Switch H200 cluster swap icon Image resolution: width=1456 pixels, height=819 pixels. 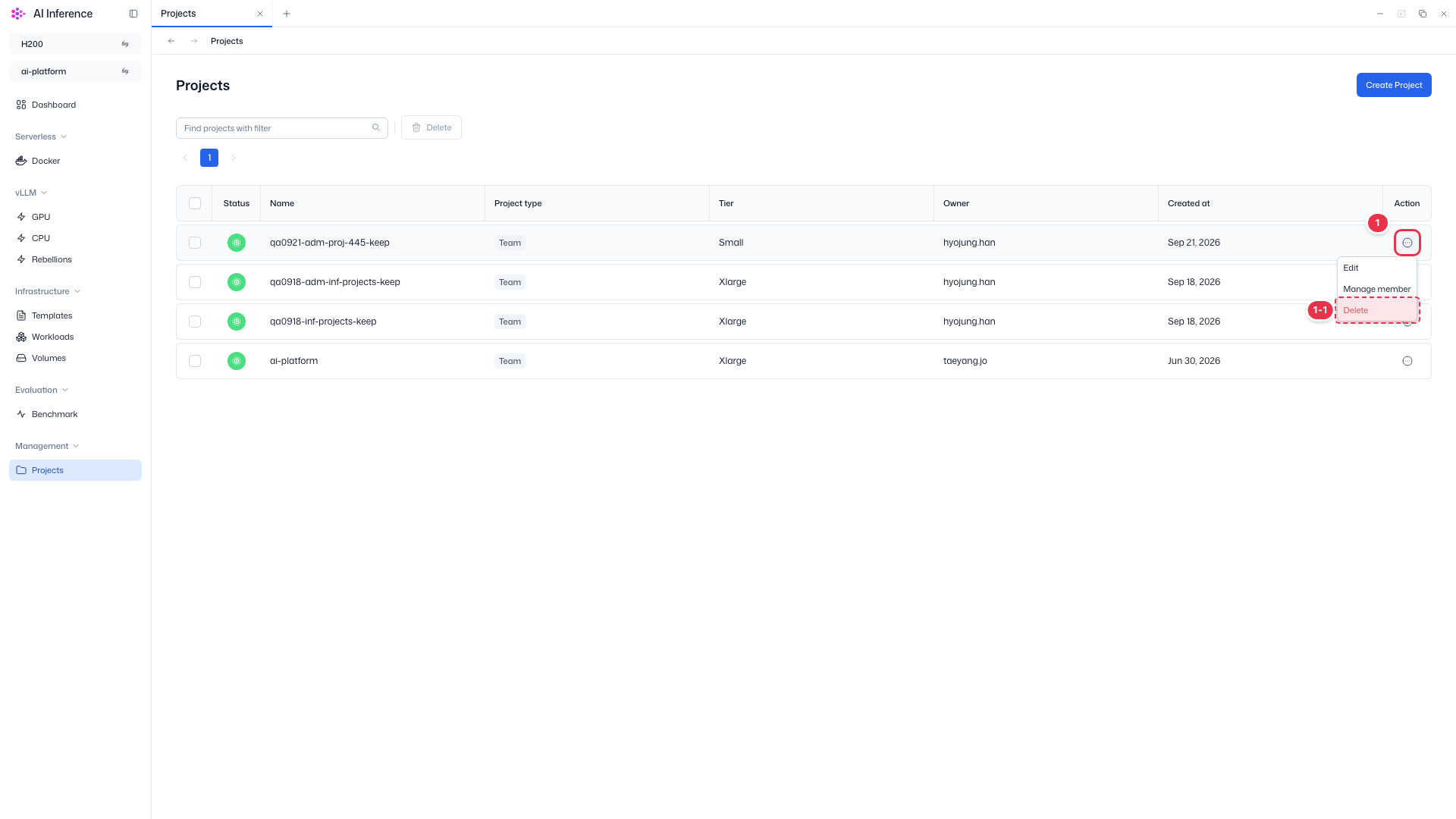[x=125, y=44]
